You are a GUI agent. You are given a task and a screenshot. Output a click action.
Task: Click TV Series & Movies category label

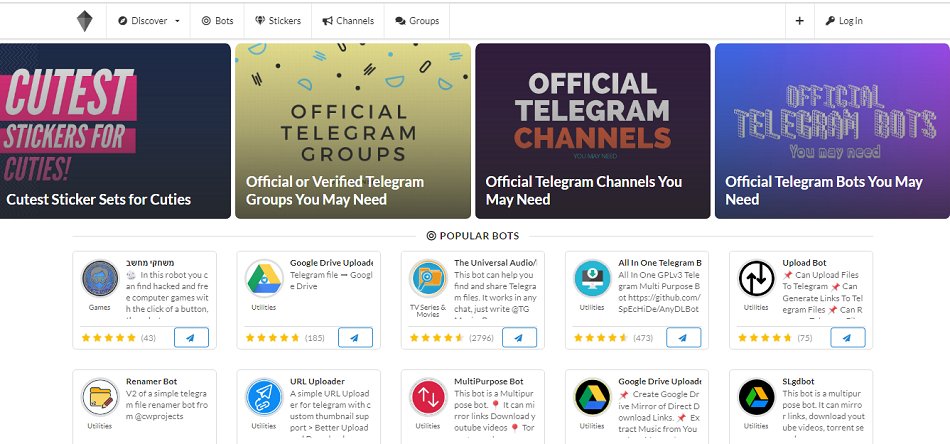428,311
